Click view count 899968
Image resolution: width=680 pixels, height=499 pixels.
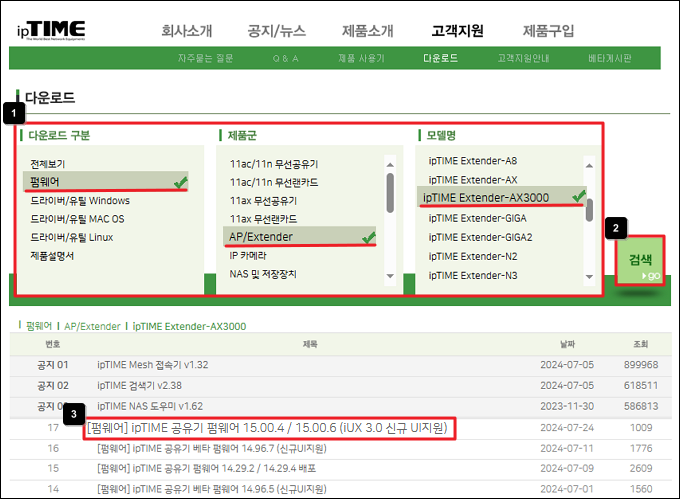tap(641, 365)
